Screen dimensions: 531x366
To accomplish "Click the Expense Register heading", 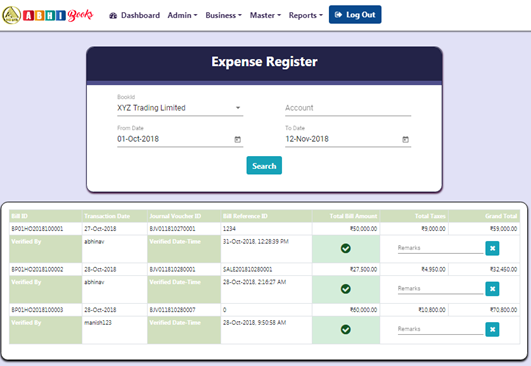I will point(264,62).
